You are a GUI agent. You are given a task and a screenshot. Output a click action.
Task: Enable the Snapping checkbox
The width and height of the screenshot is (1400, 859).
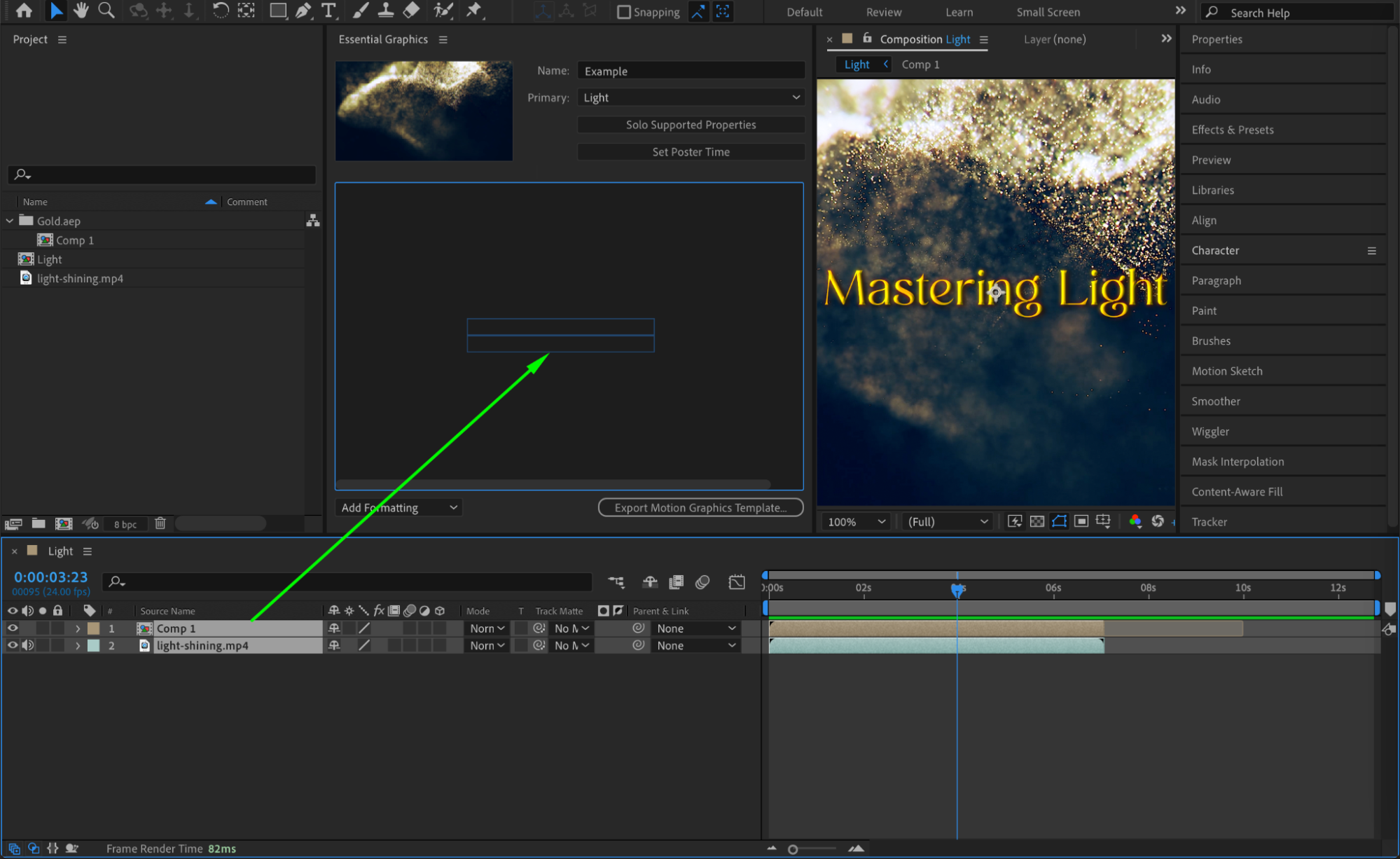pyautogui.click(x=623, y=12)
